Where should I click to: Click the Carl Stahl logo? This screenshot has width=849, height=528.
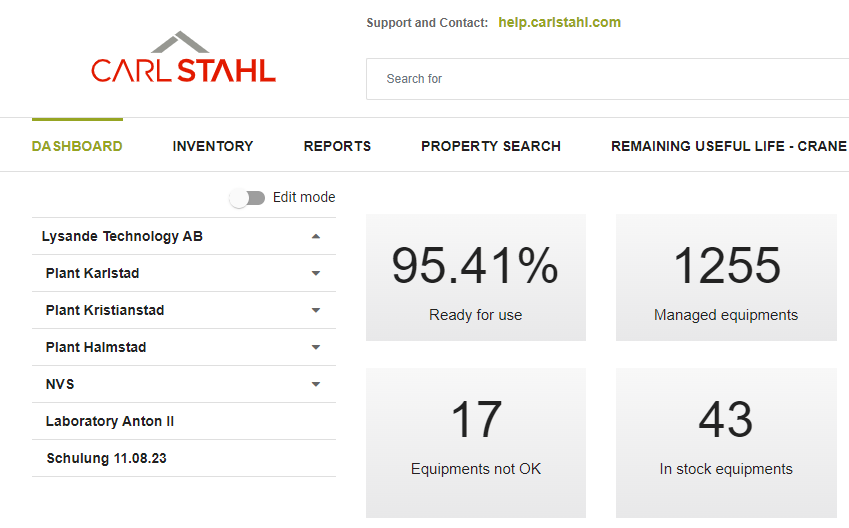coord(183,59)
